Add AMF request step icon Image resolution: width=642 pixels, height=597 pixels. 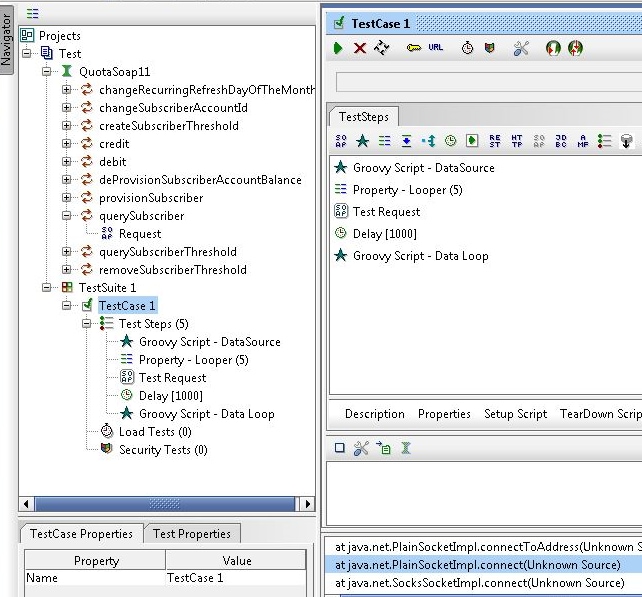[583, 141]
